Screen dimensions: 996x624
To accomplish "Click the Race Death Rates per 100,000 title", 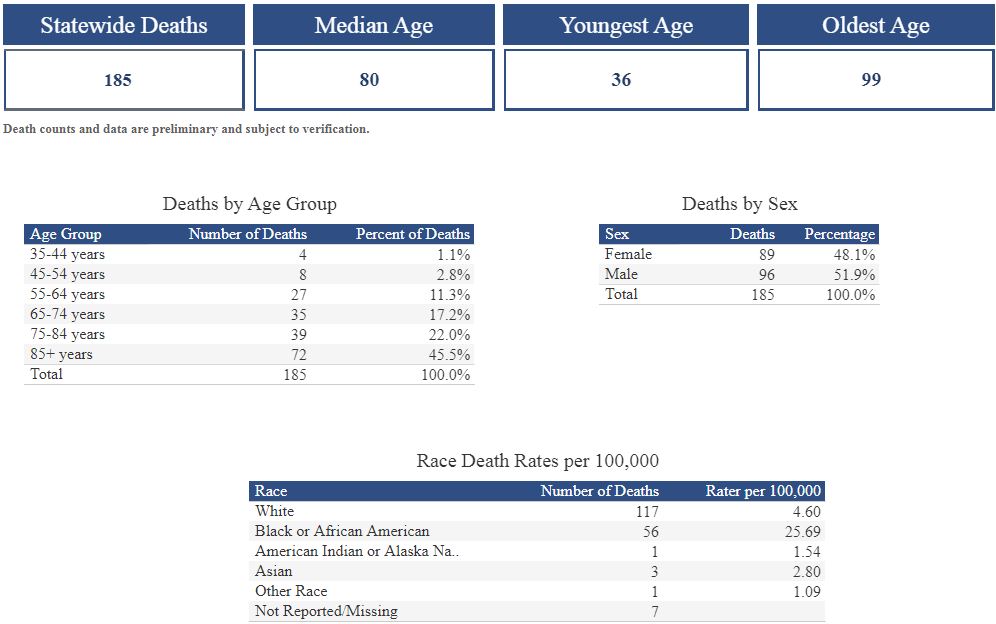I will (x=537, y=461).
